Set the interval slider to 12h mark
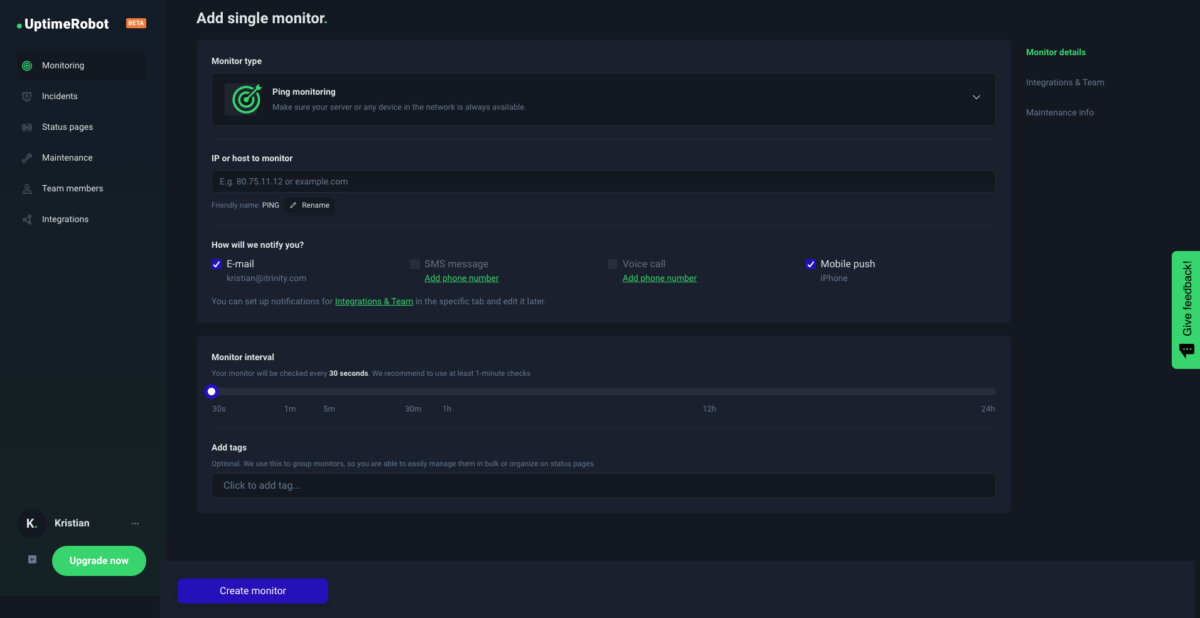This screenshot has width=1200, height=618. pyautogui.click(x=709, y=391)
